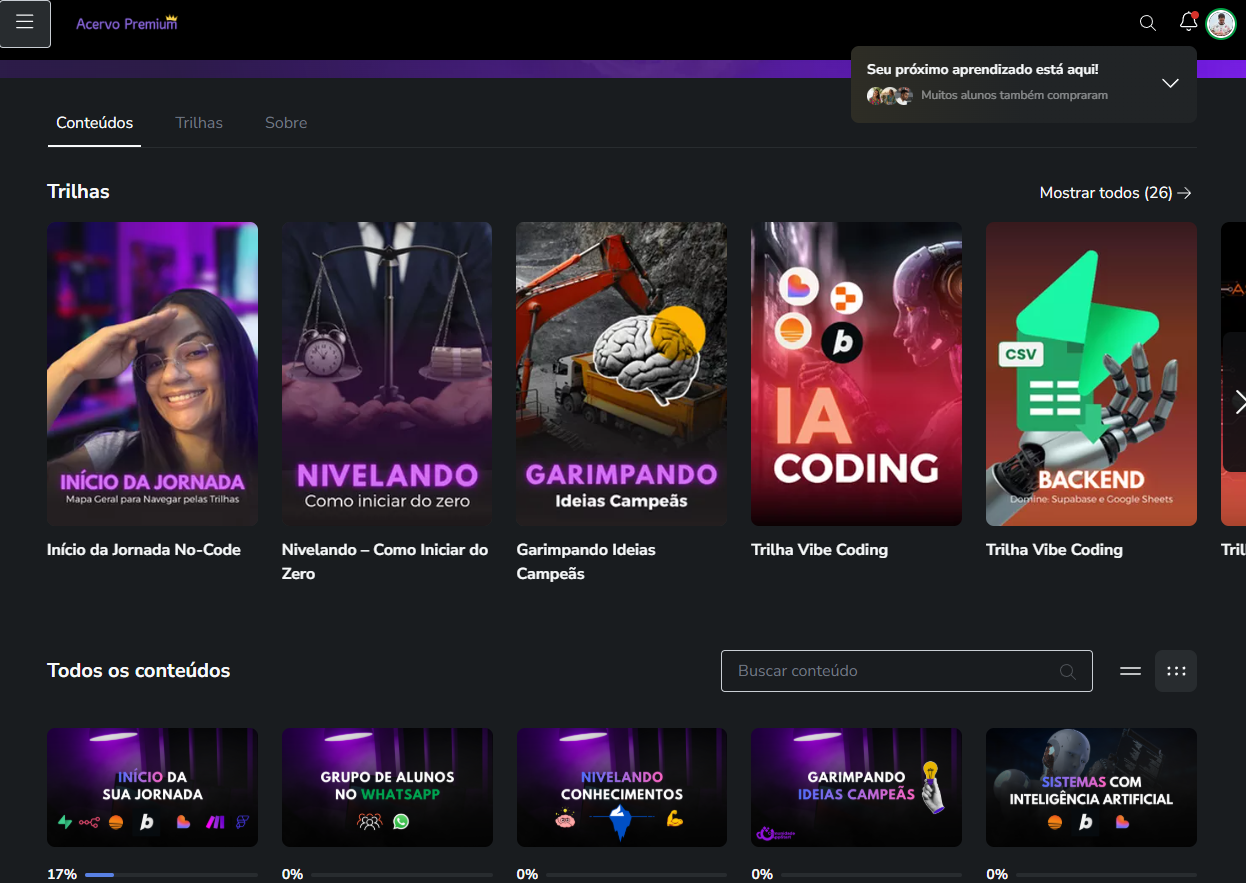
Task: Click the search magnifier in header
Action: (x=1148, y=23)
